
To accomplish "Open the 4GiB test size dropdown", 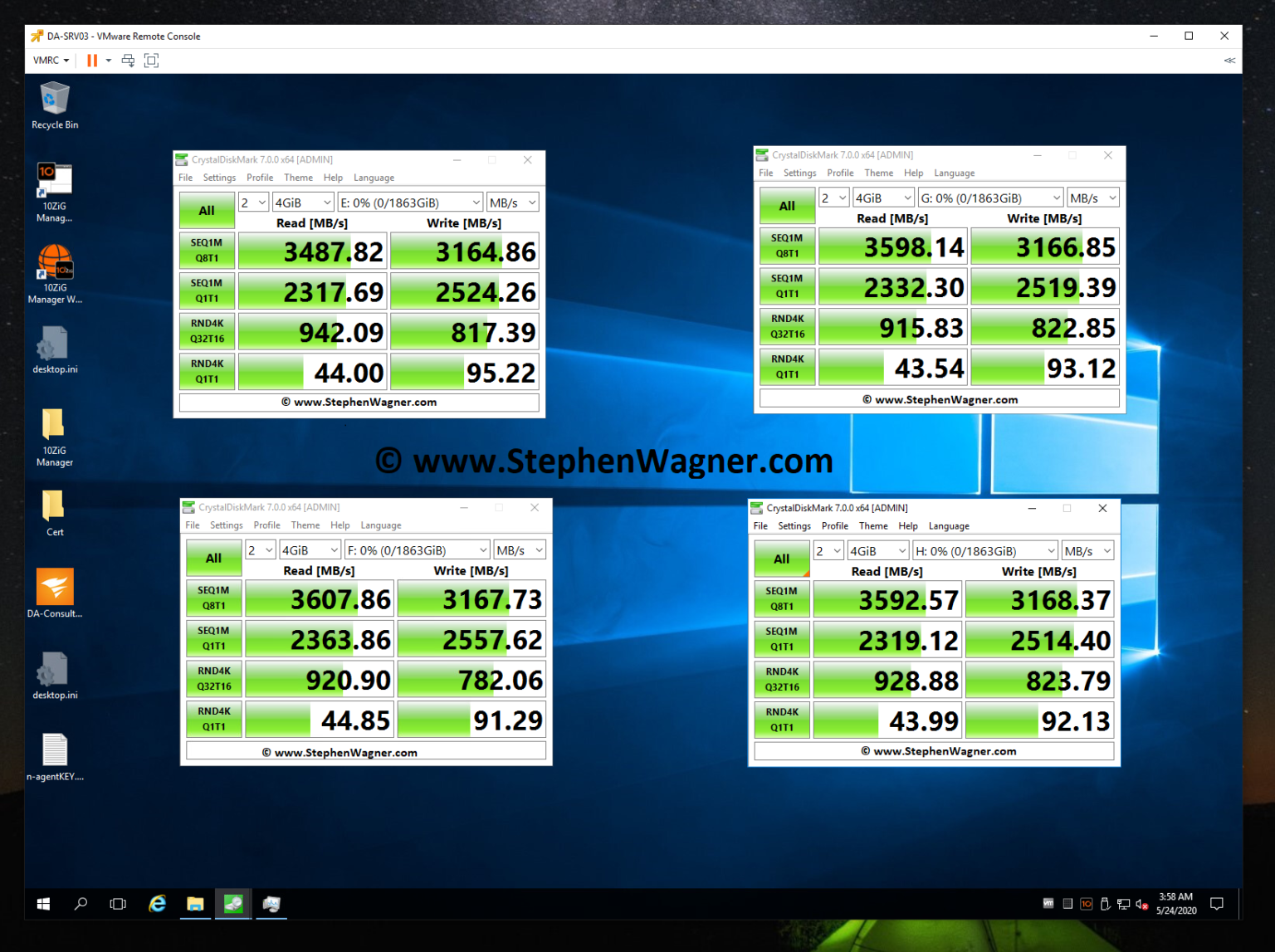I will tap(303, 202).
